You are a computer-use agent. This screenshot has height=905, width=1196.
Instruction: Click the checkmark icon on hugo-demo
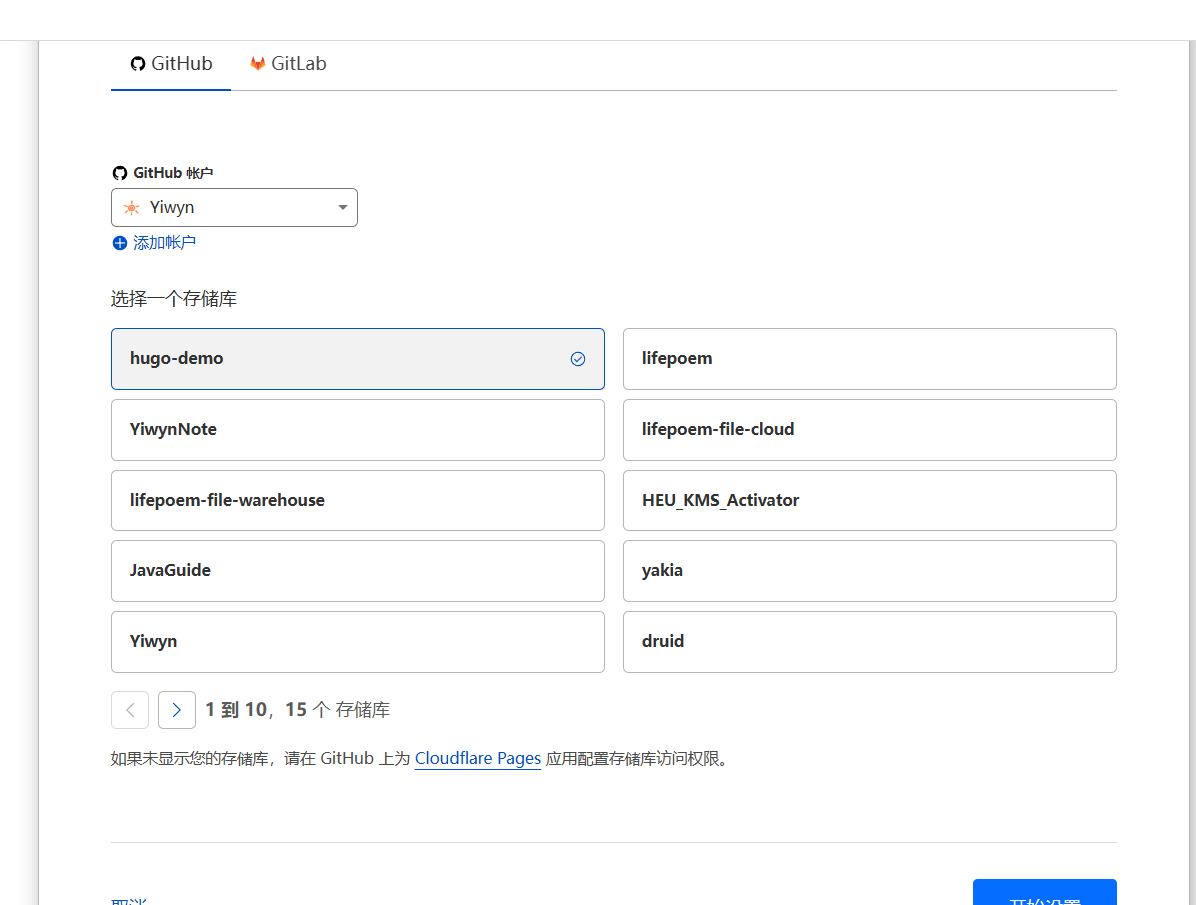(x=578, y=359)
